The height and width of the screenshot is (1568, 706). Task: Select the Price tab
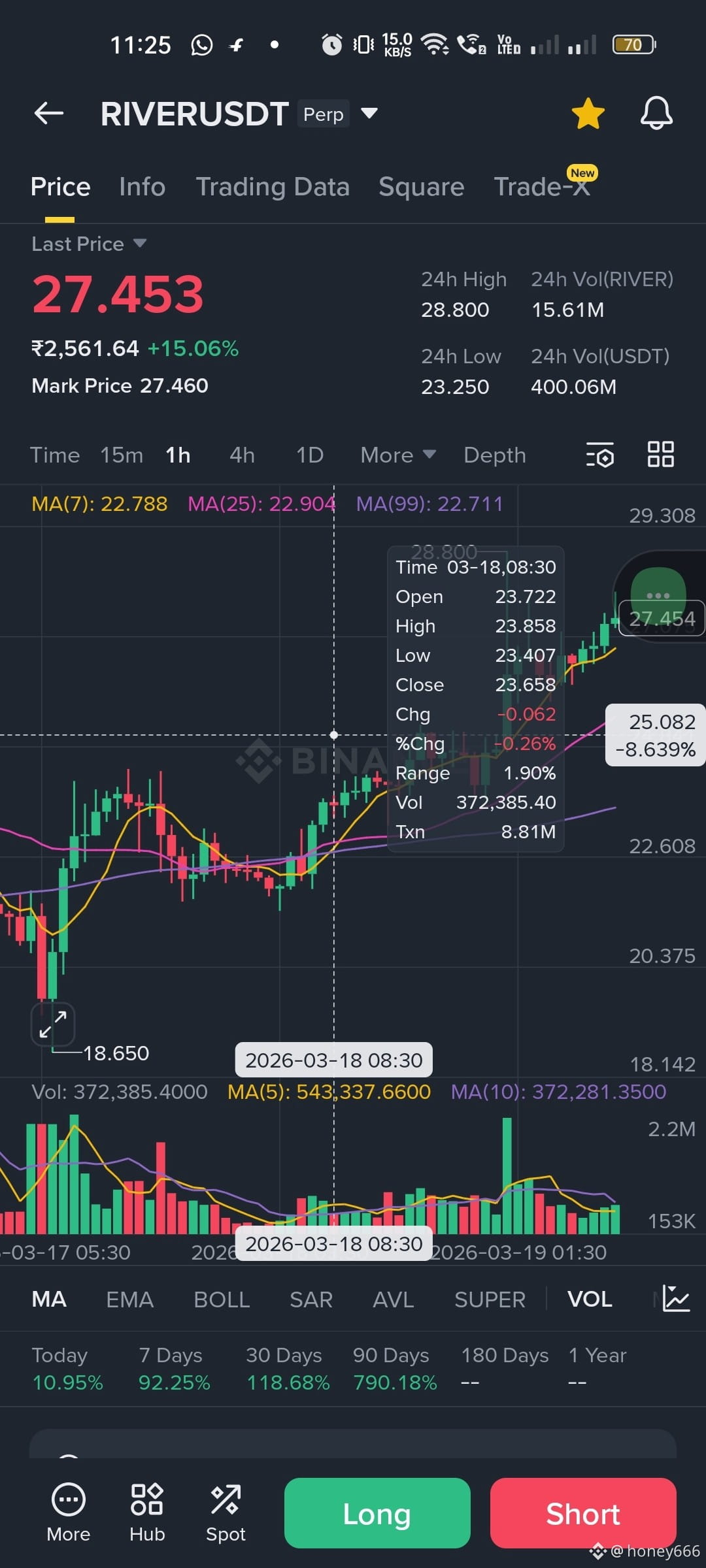(60, 187)
